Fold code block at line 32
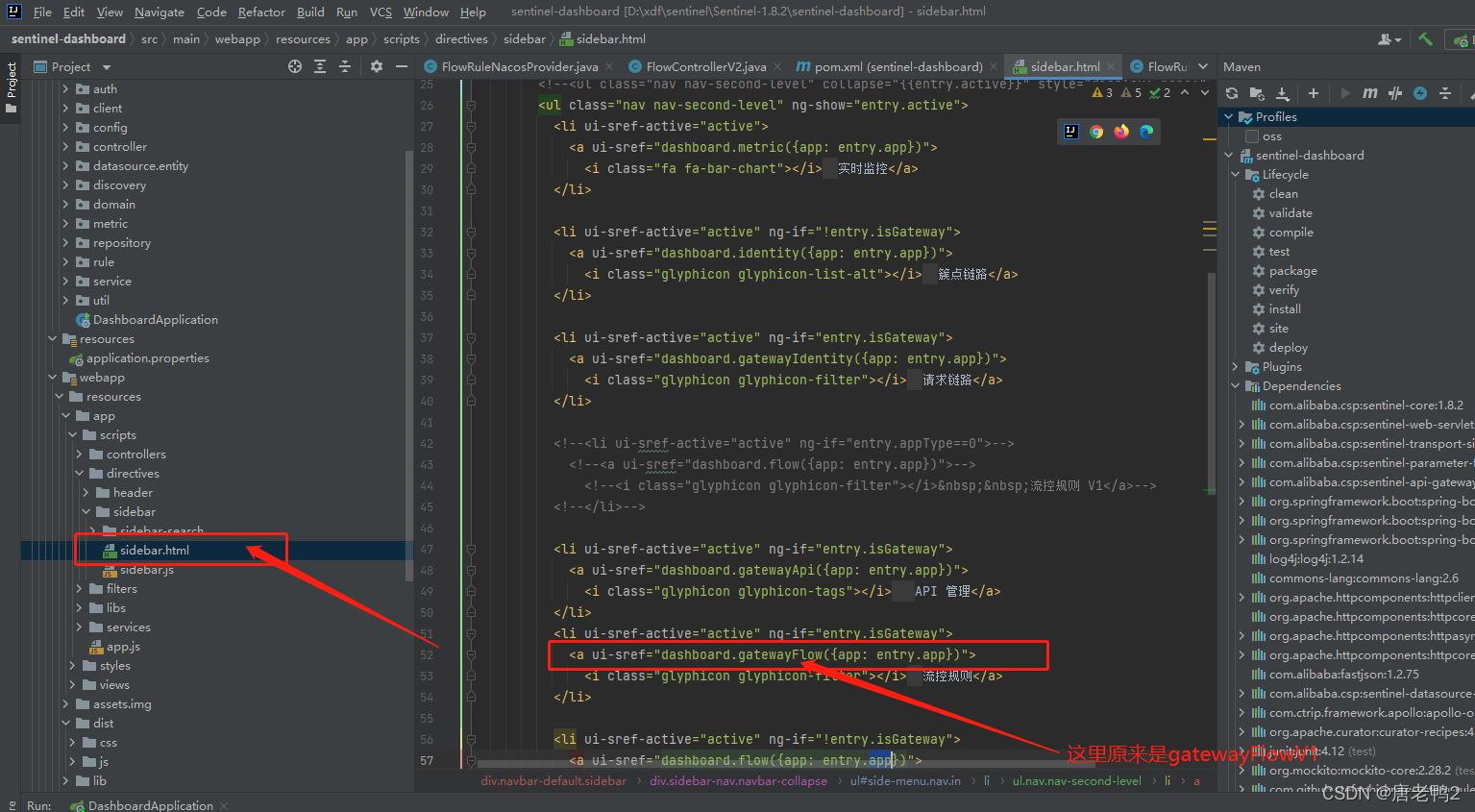This screenshot has width=1475, height=812. point(471,232)
